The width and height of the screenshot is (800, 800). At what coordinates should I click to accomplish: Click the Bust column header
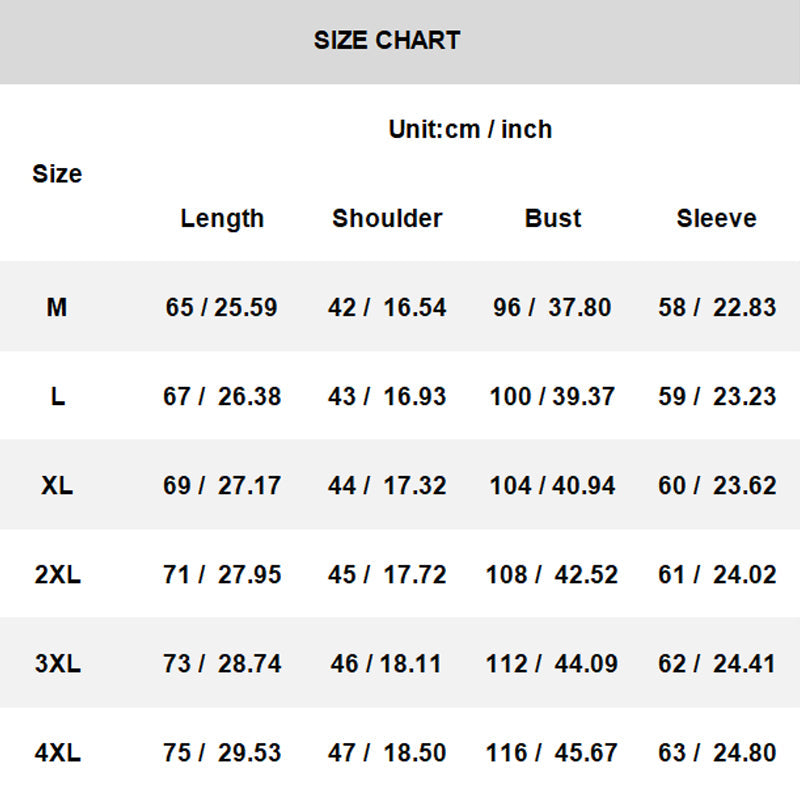553,218
